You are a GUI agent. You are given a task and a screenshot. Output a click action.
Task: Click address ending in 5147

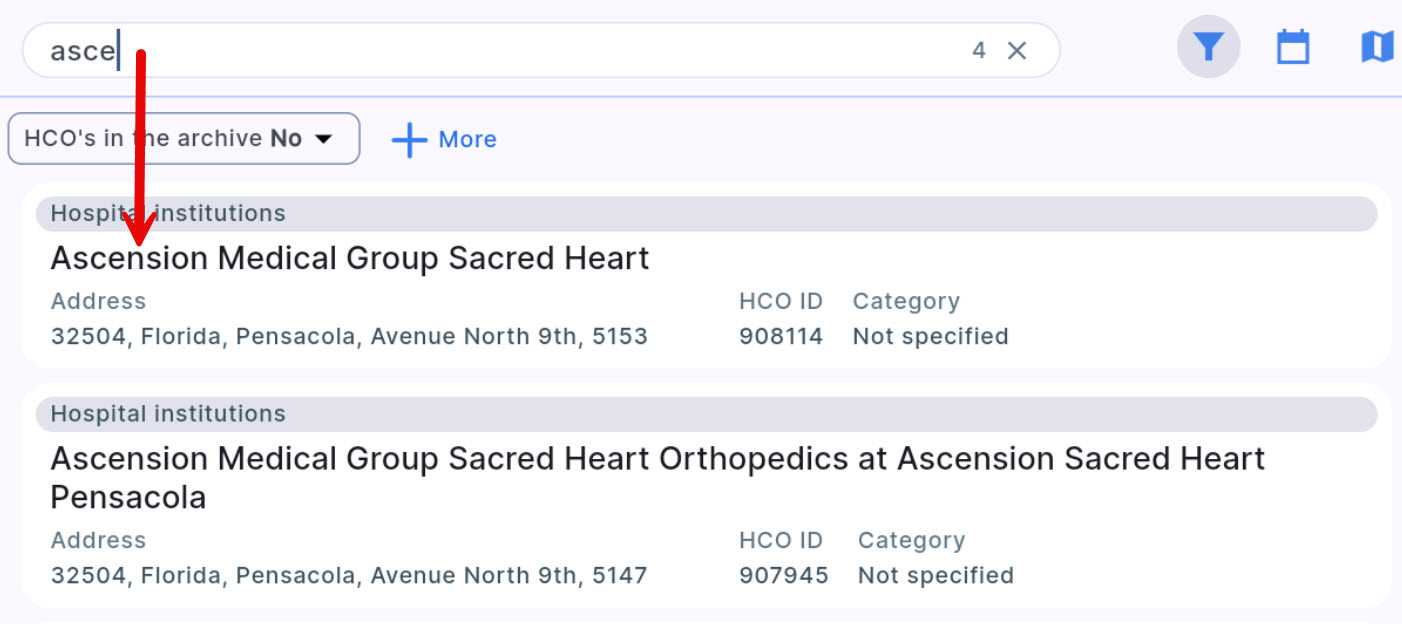349,575
